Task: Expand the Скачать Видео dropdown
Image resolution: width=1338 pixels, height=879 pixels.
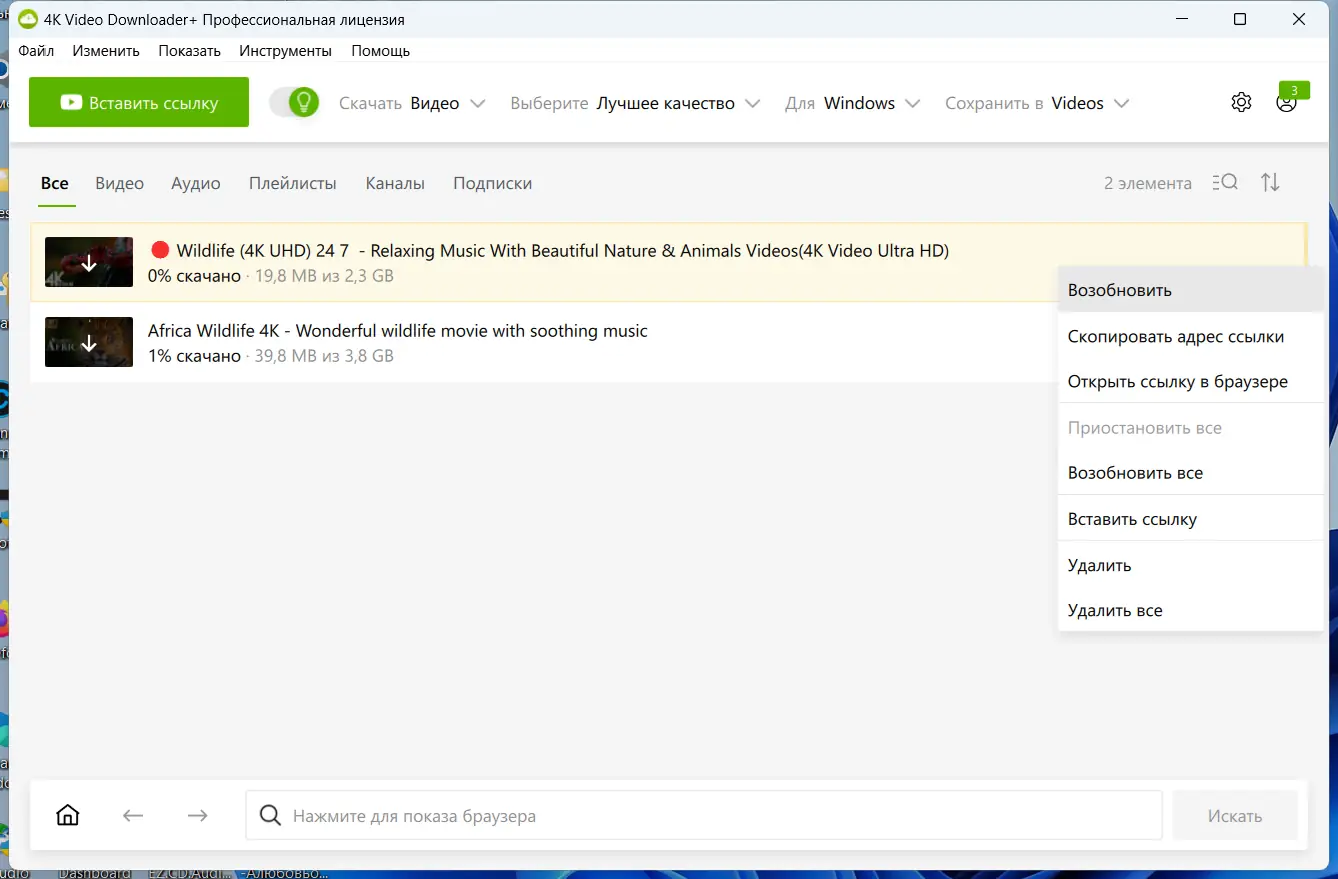Action: point(412,103)
